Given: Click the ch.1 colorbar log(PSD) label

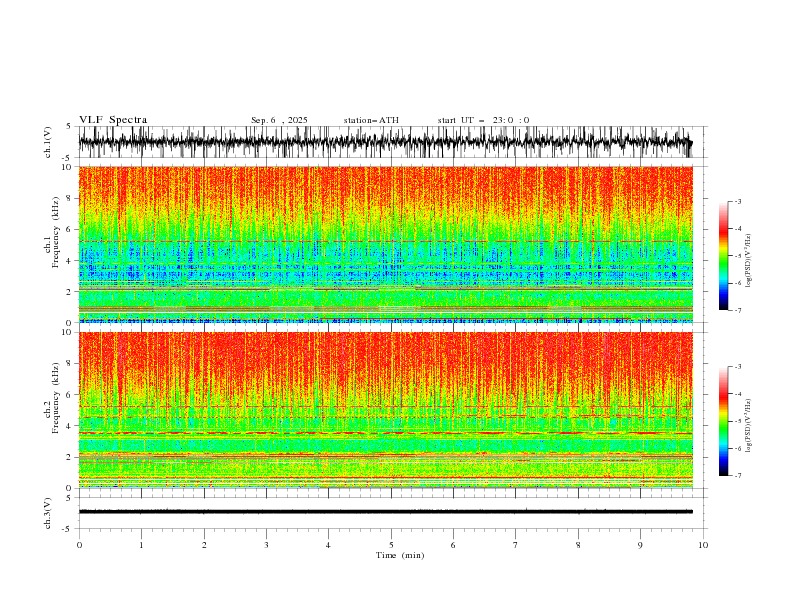Looking at the screenshot, I should [749, 261].
